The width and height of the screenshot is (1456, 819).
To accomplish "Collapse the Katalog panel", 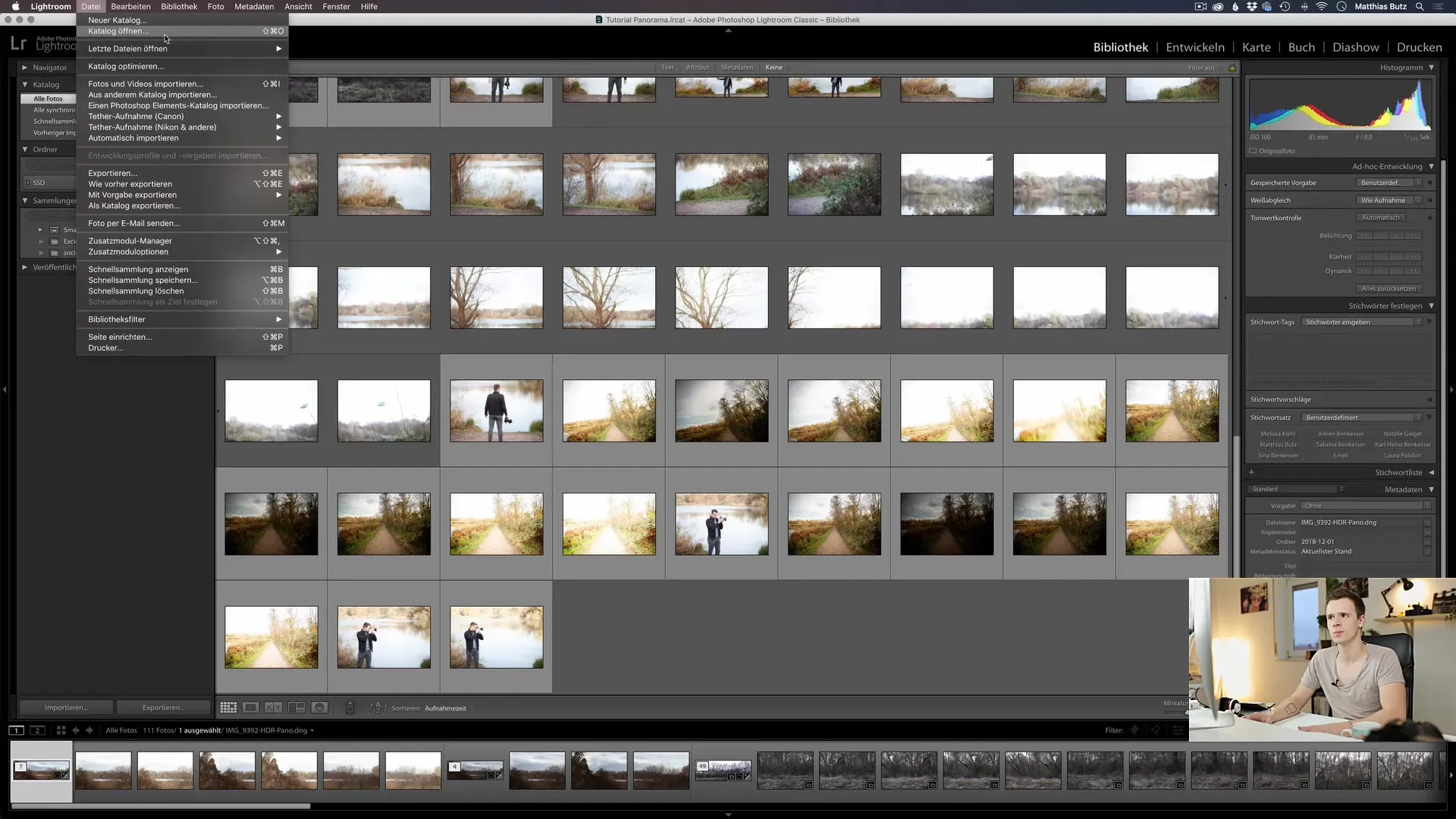I will click(24, 84).
